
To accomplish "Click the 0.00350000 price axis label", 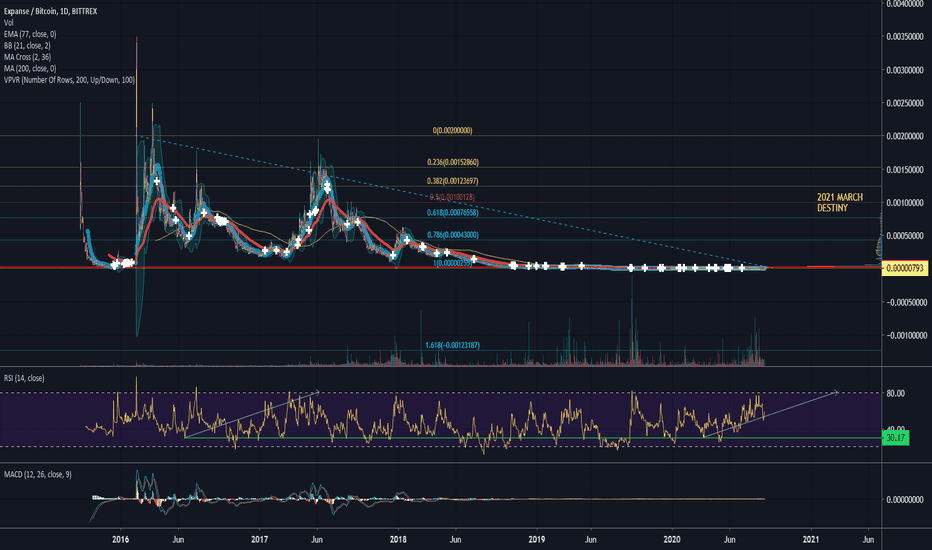I will pos(905,37).
